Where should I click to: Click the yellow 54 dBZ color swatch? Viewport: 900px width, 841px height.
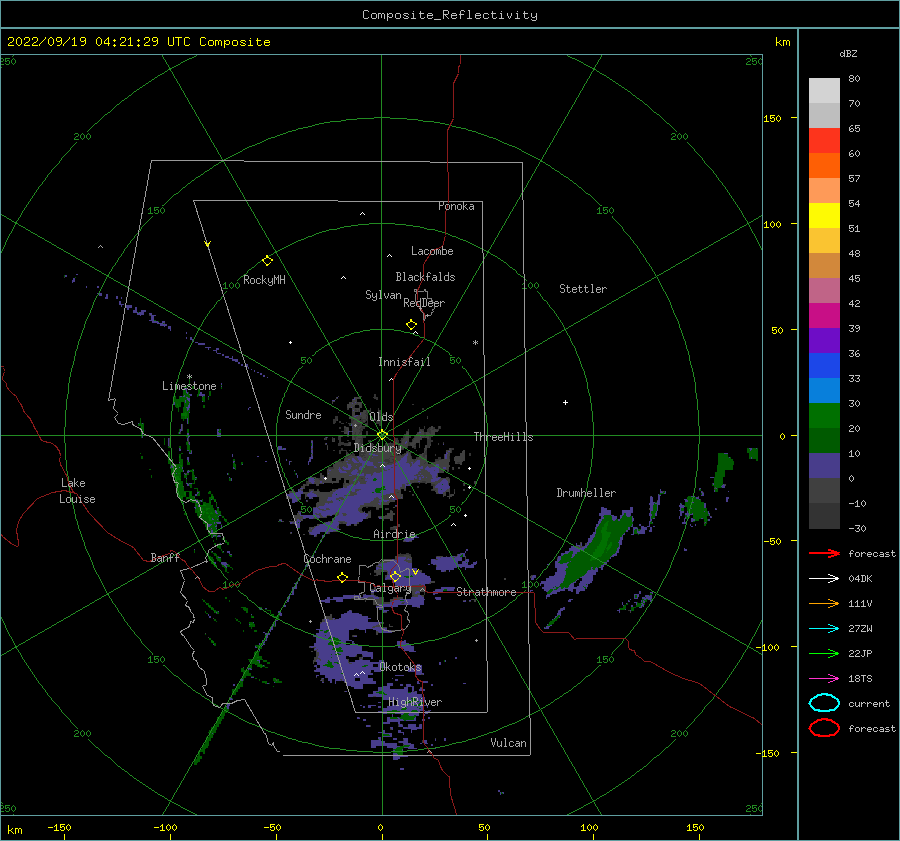click(x=824, y=215)
